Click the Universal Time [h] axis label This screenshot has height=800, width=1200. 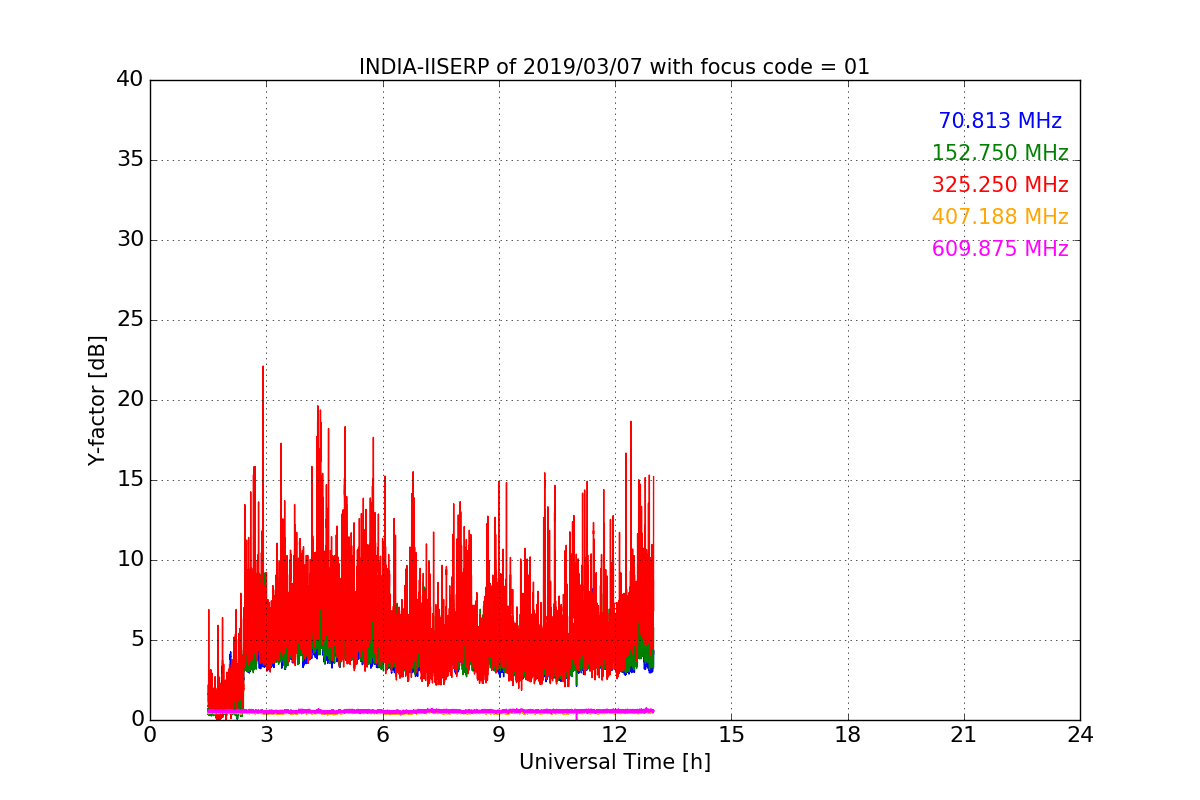[614, 762]
